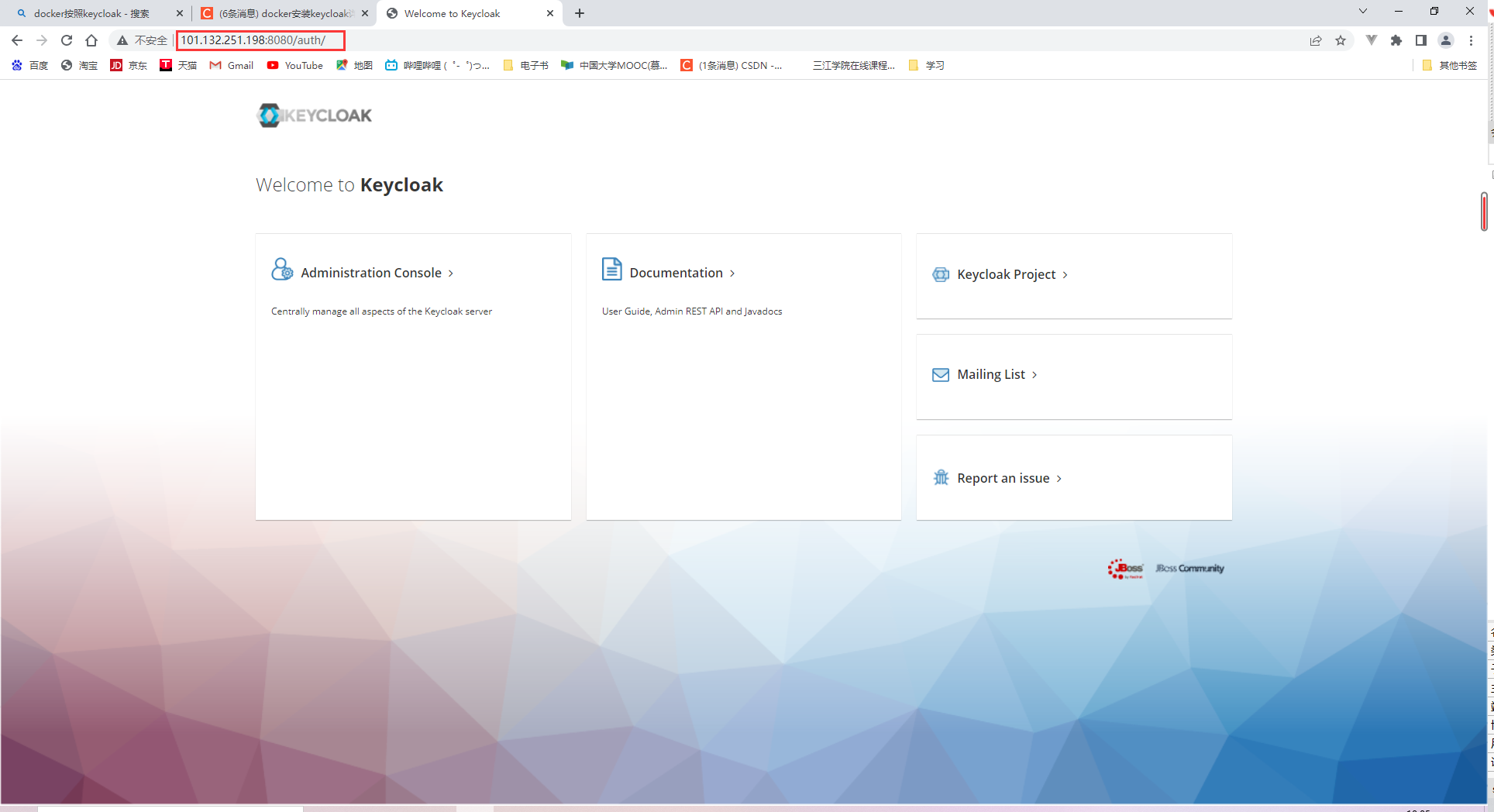Open the 淘宝 bookmark
Screen dimensions: 1494x812
79,66
